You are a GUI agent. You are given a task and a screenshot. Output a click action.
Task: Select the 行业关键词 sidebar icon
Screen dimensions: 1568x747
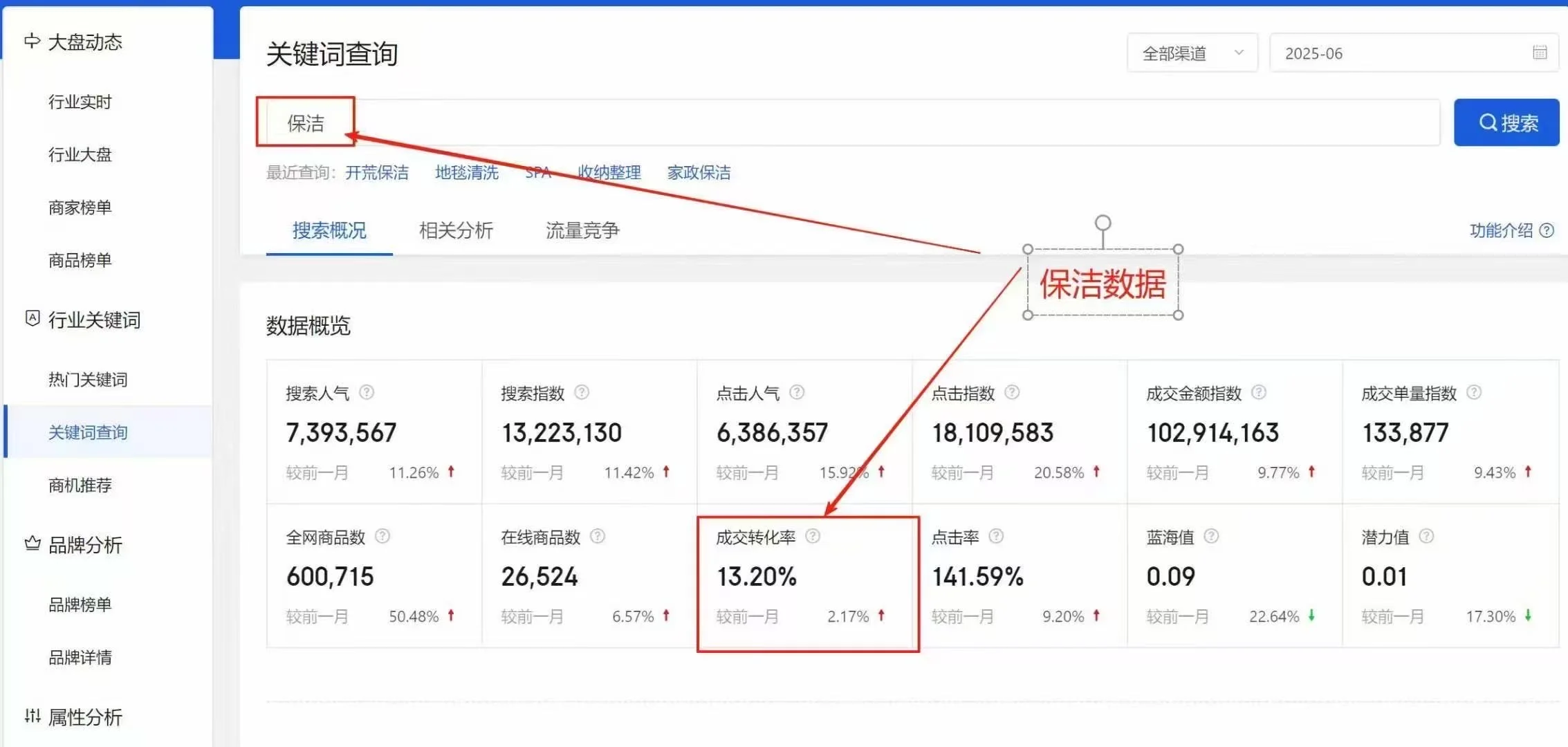click(x=32, y=320)
